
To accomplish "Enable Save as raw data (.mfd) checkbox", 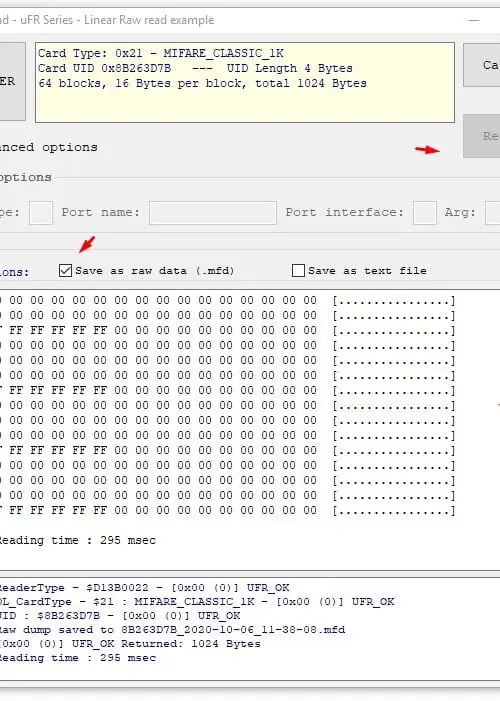I will click(x=65, y=270).
